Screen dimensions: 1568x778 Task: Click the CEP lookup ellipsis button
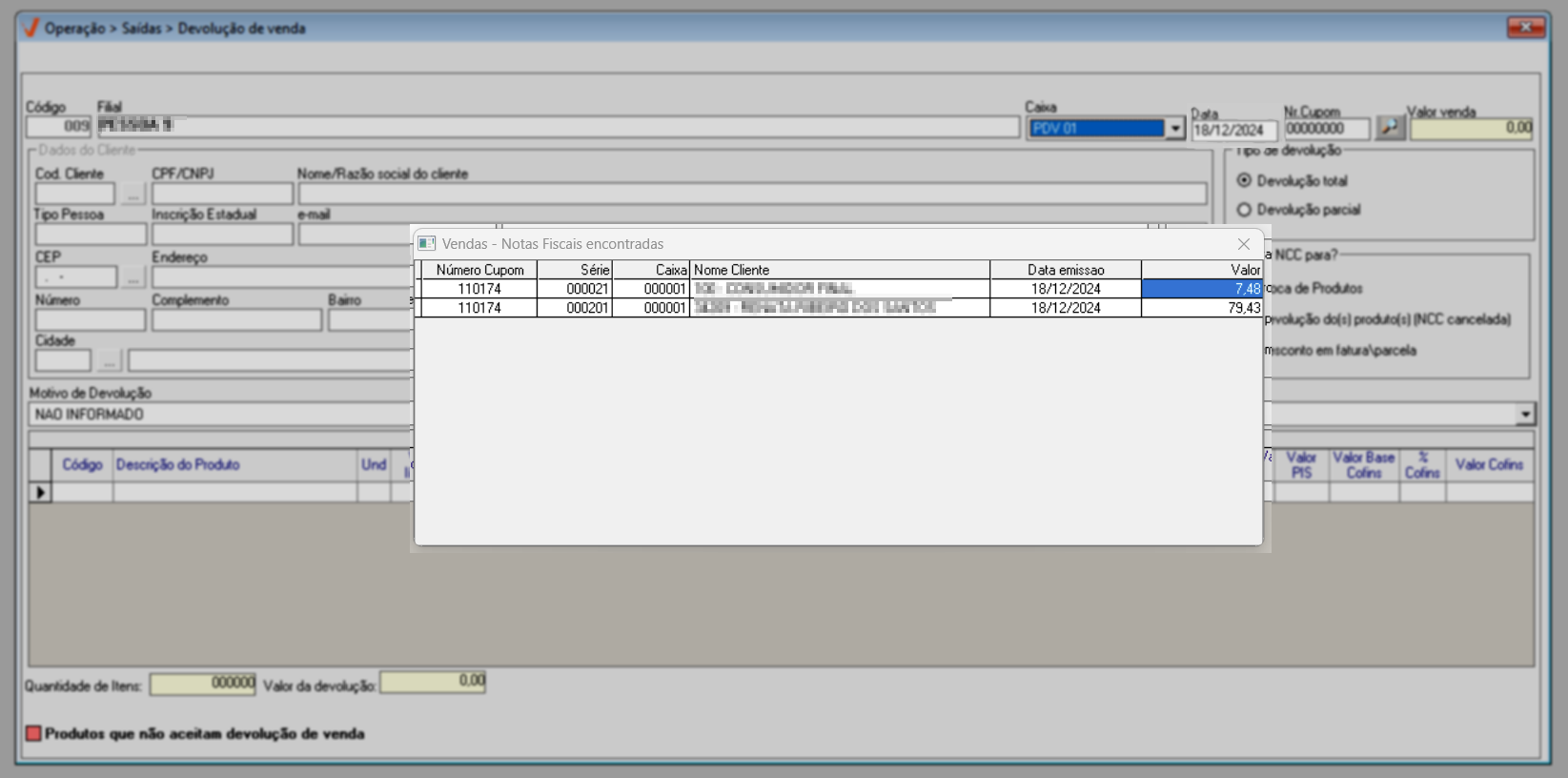coord(132,277)
